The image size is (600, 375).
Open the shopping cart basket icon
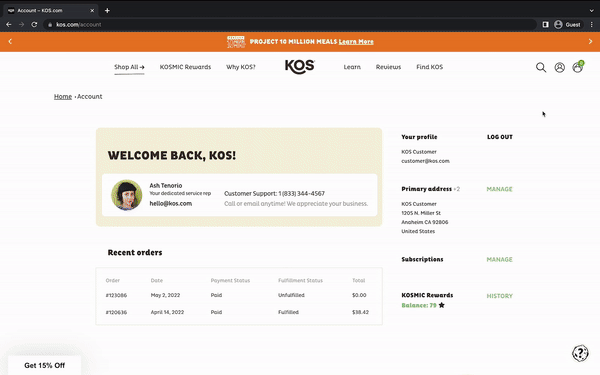pos(578,67)
